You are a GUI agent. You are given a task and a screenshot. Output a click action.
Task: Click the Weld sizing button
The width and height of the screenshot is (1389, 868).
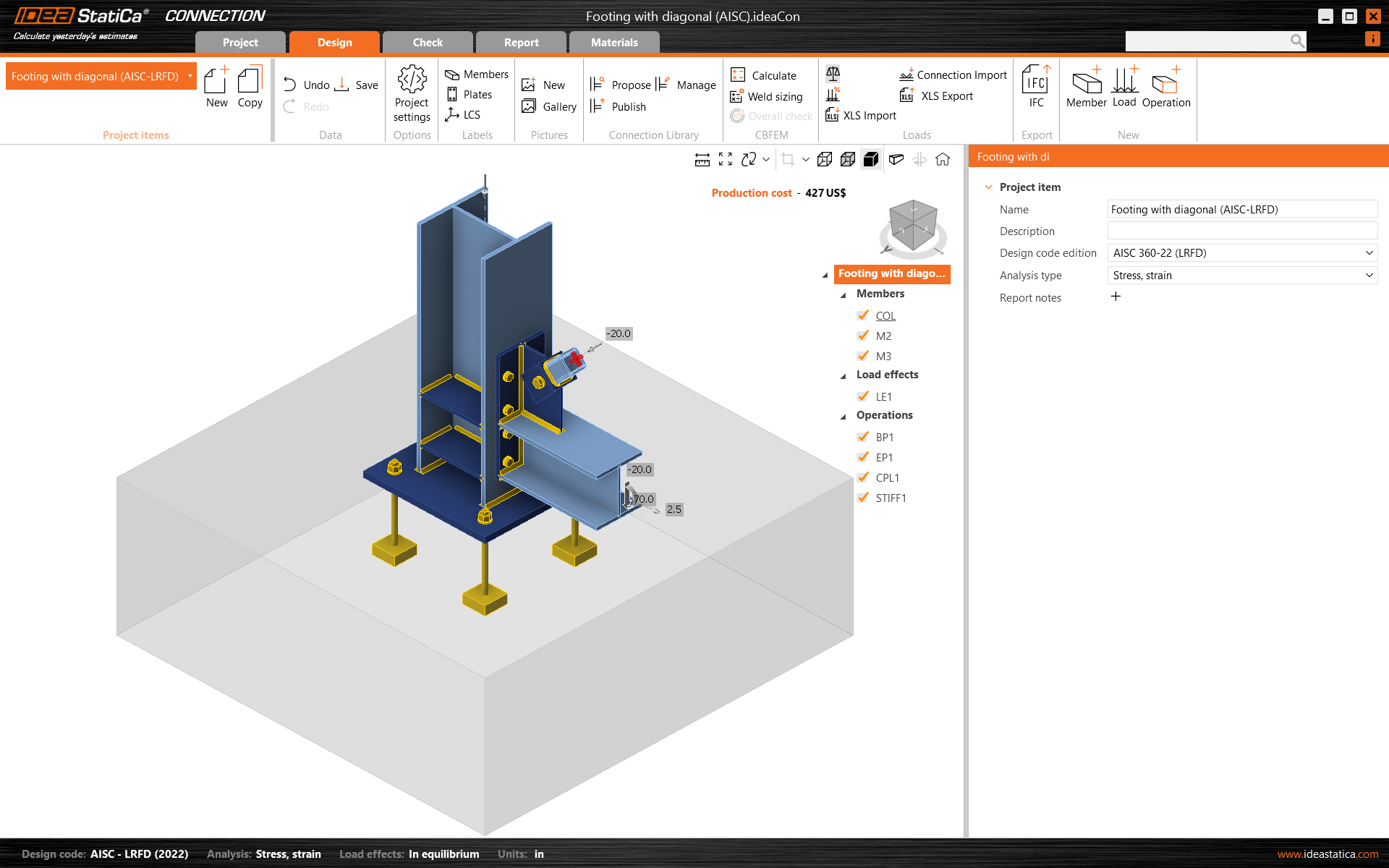767,96
